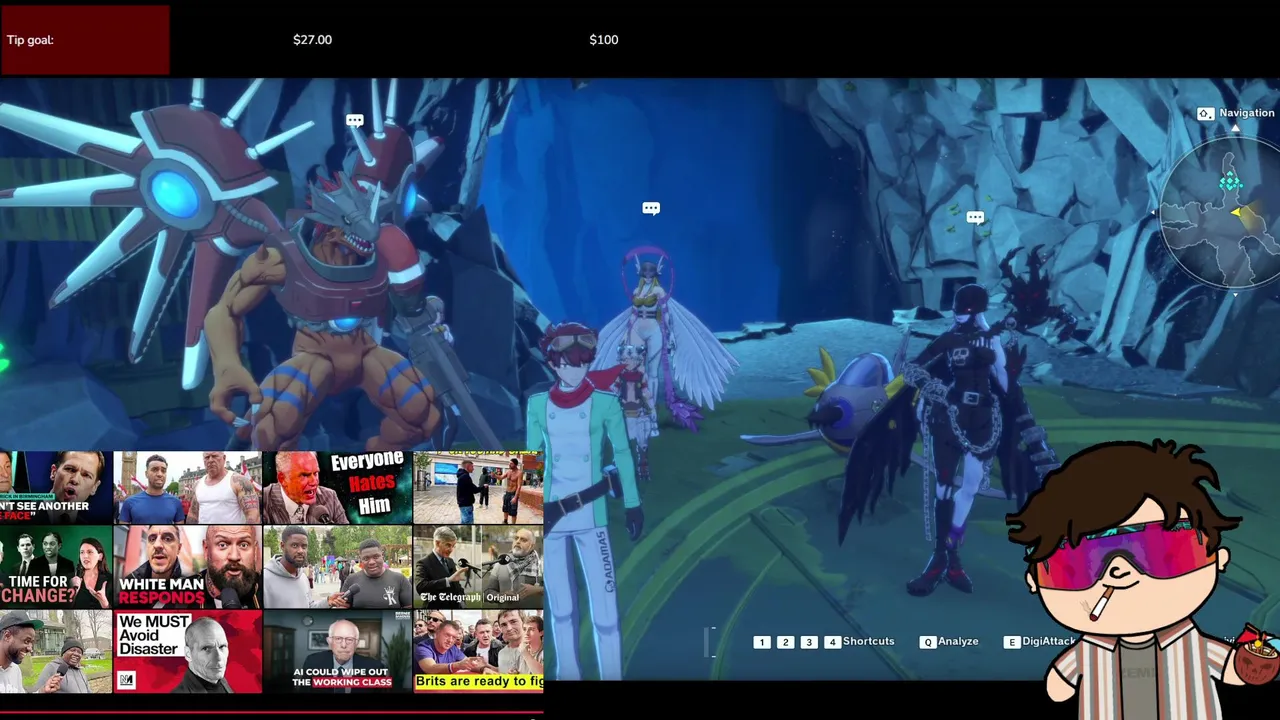Click the cyan objective marker on minimap

click(x=1230, y=182)
